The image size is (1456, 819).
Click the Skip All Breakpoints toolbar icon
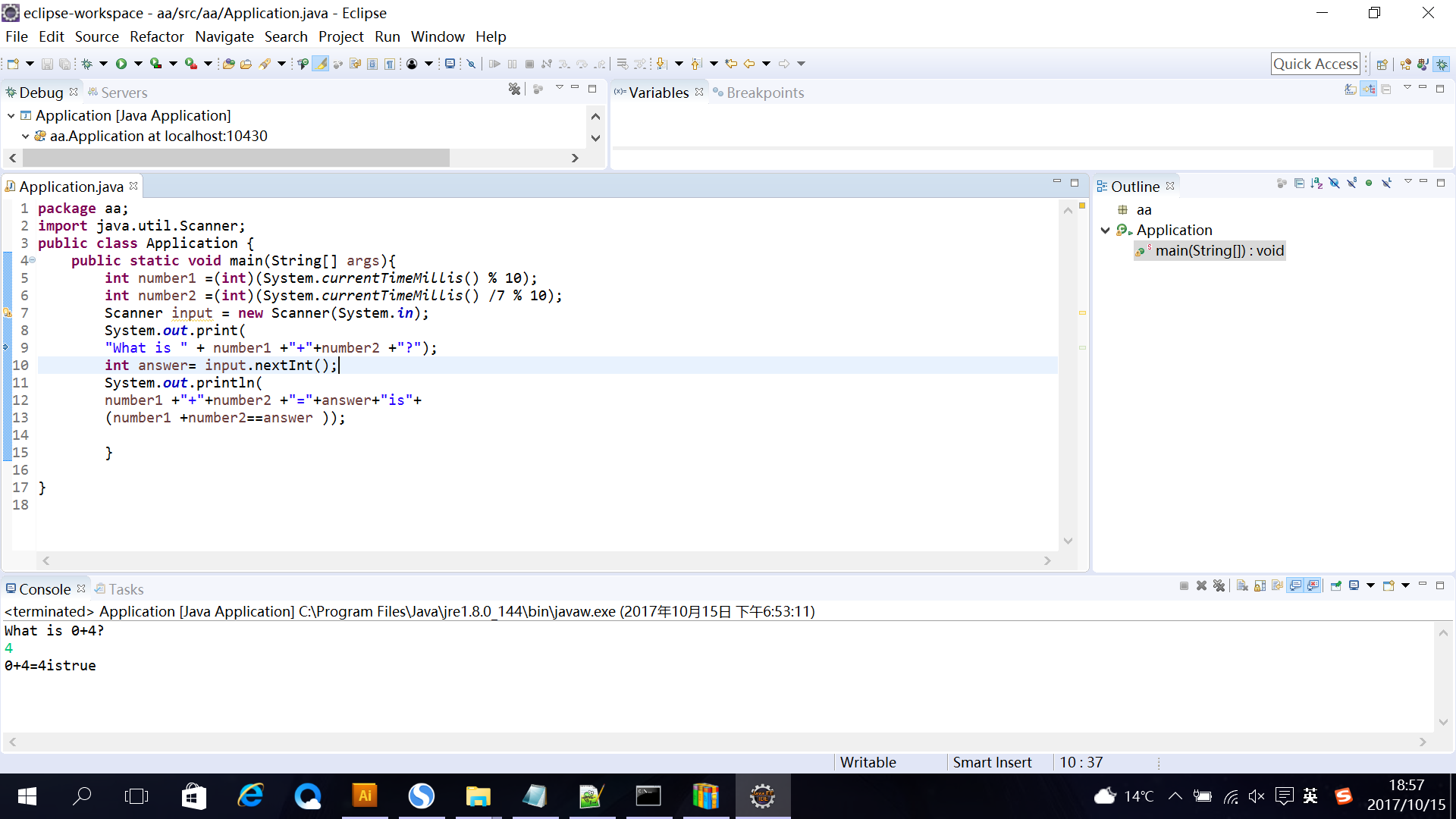tap(471, 64)
